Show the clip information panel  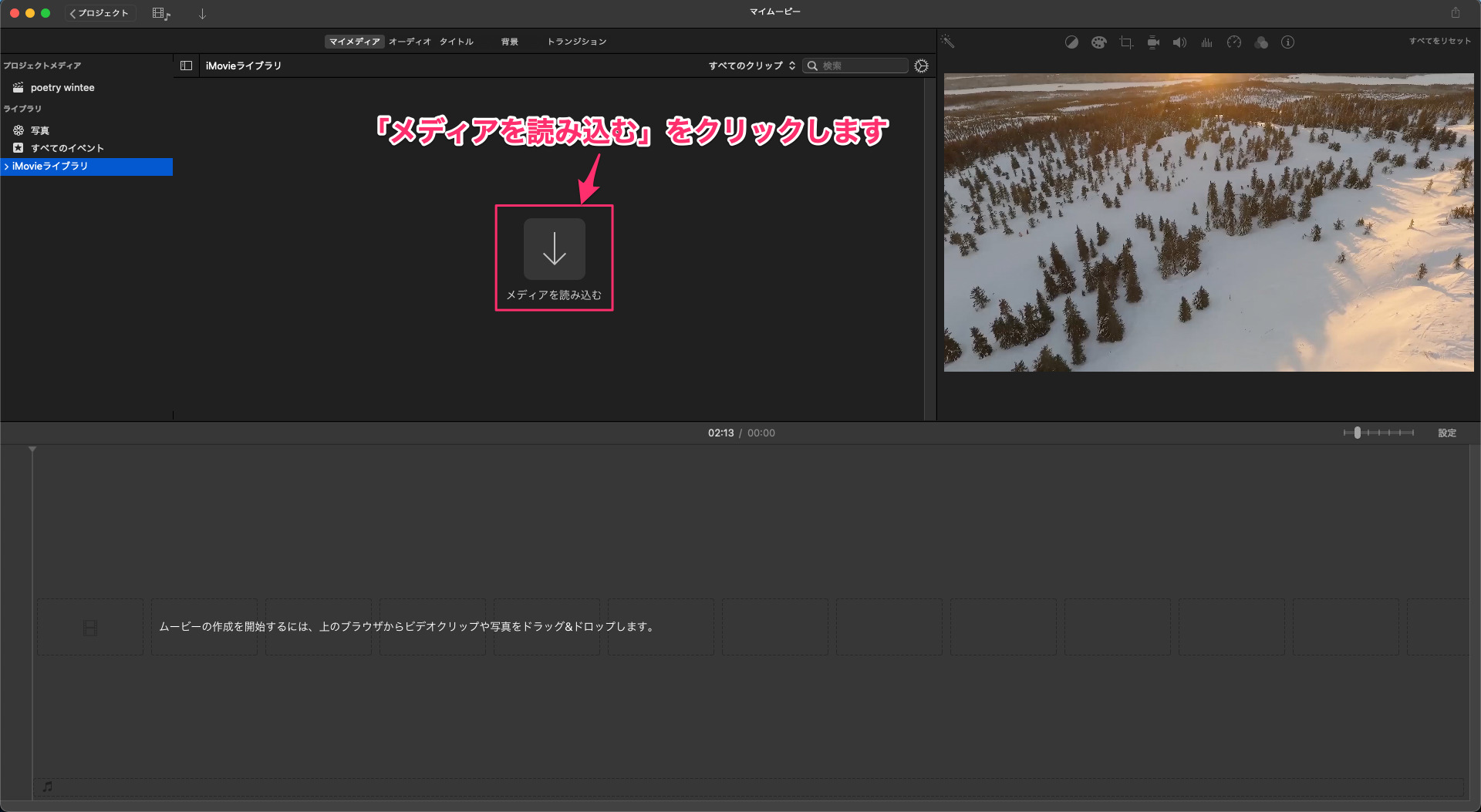tap(1288, 42)
